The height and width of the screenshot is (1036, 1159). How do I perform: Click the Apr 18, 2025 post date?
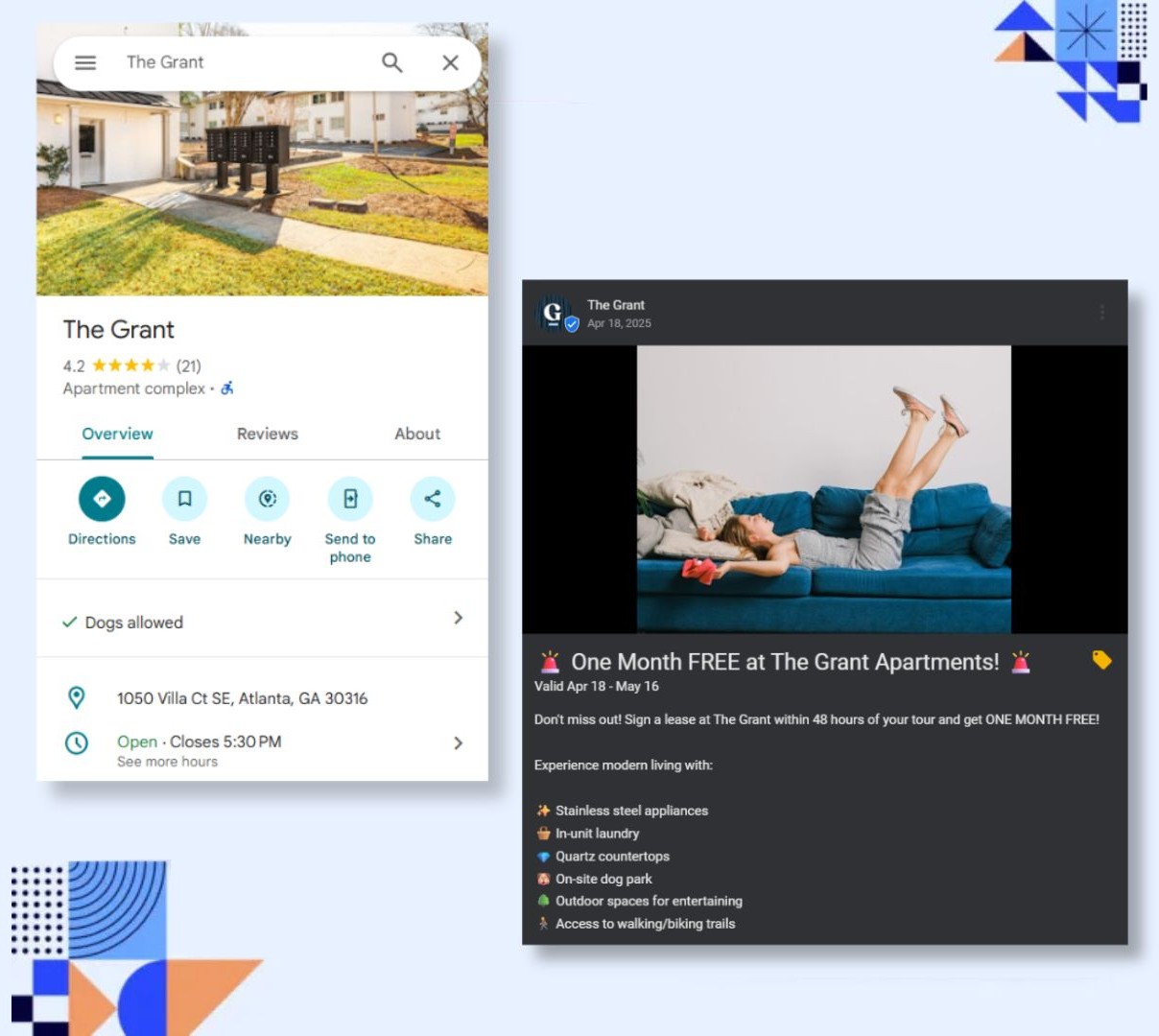619,323
